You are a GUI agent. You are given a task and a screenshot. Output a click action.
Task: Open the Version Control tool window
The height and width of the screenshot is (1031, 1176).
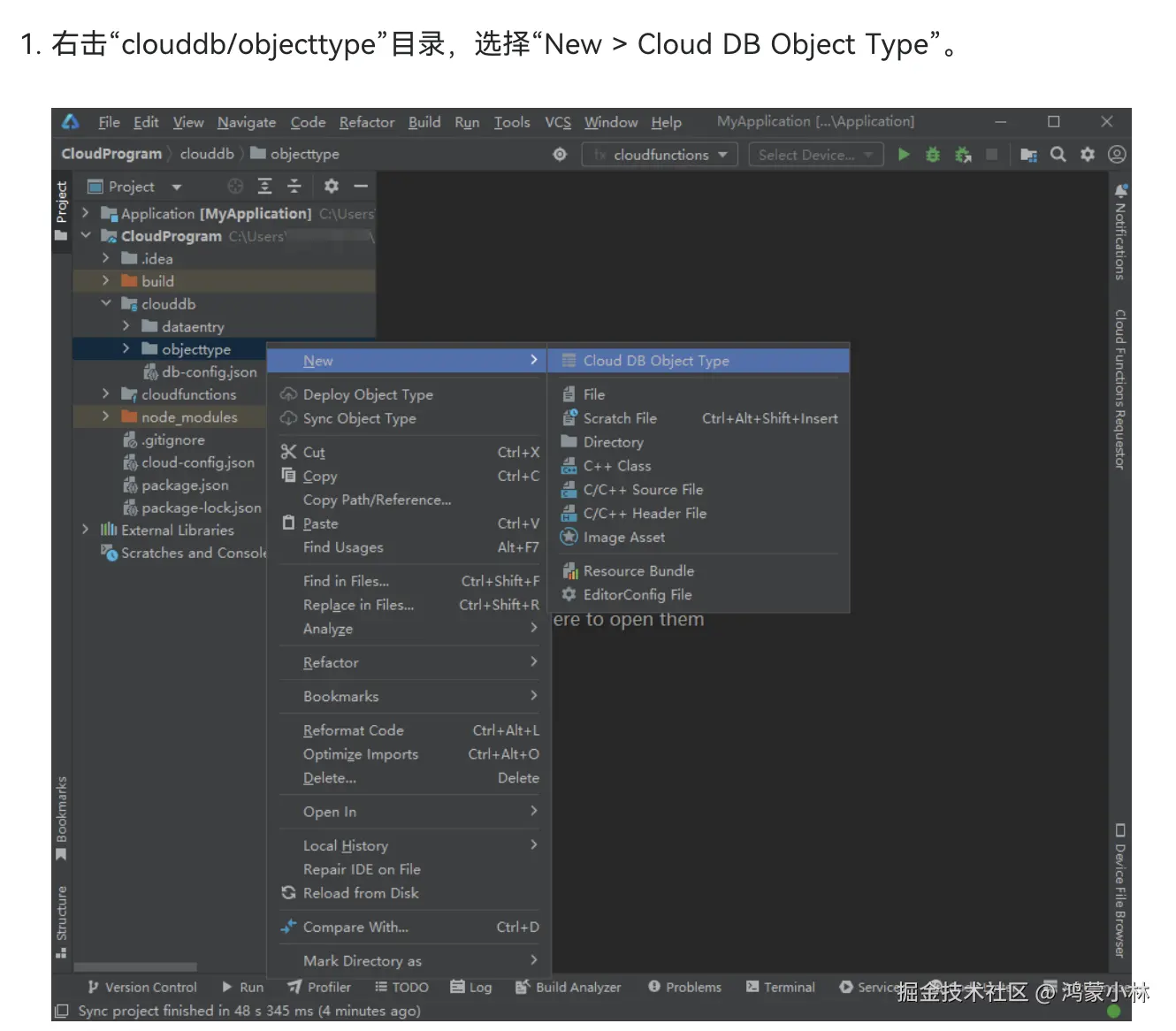(141, 988)
